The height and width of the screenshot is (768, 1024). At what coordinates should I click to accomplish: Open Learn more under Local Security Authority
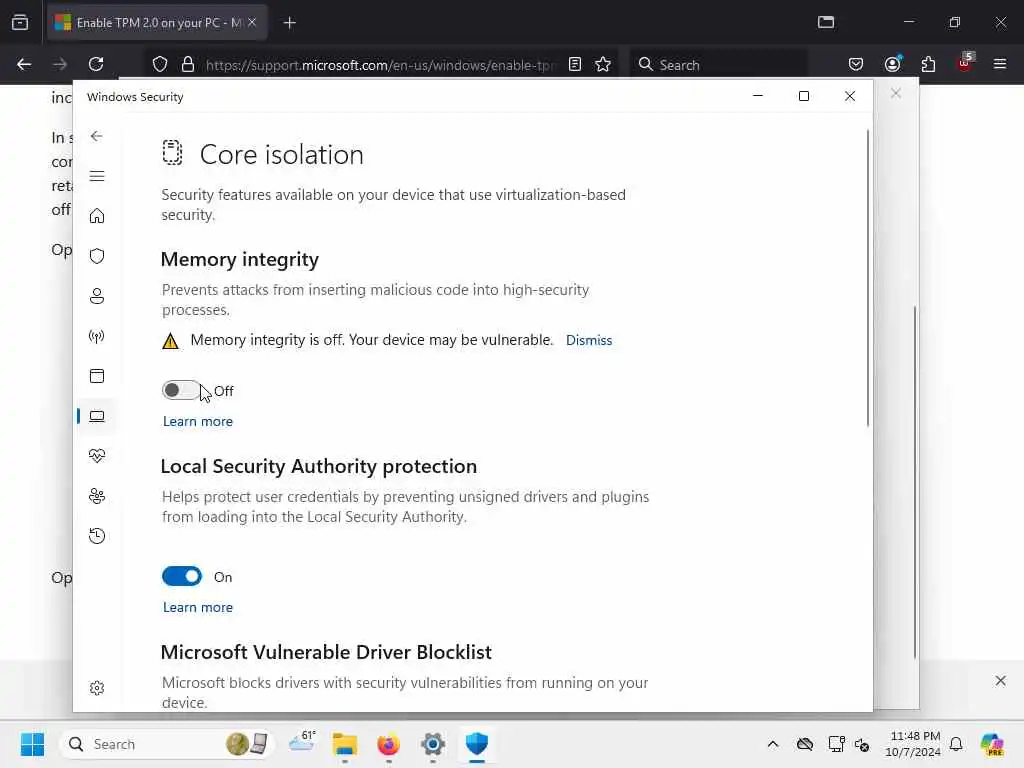197,607
